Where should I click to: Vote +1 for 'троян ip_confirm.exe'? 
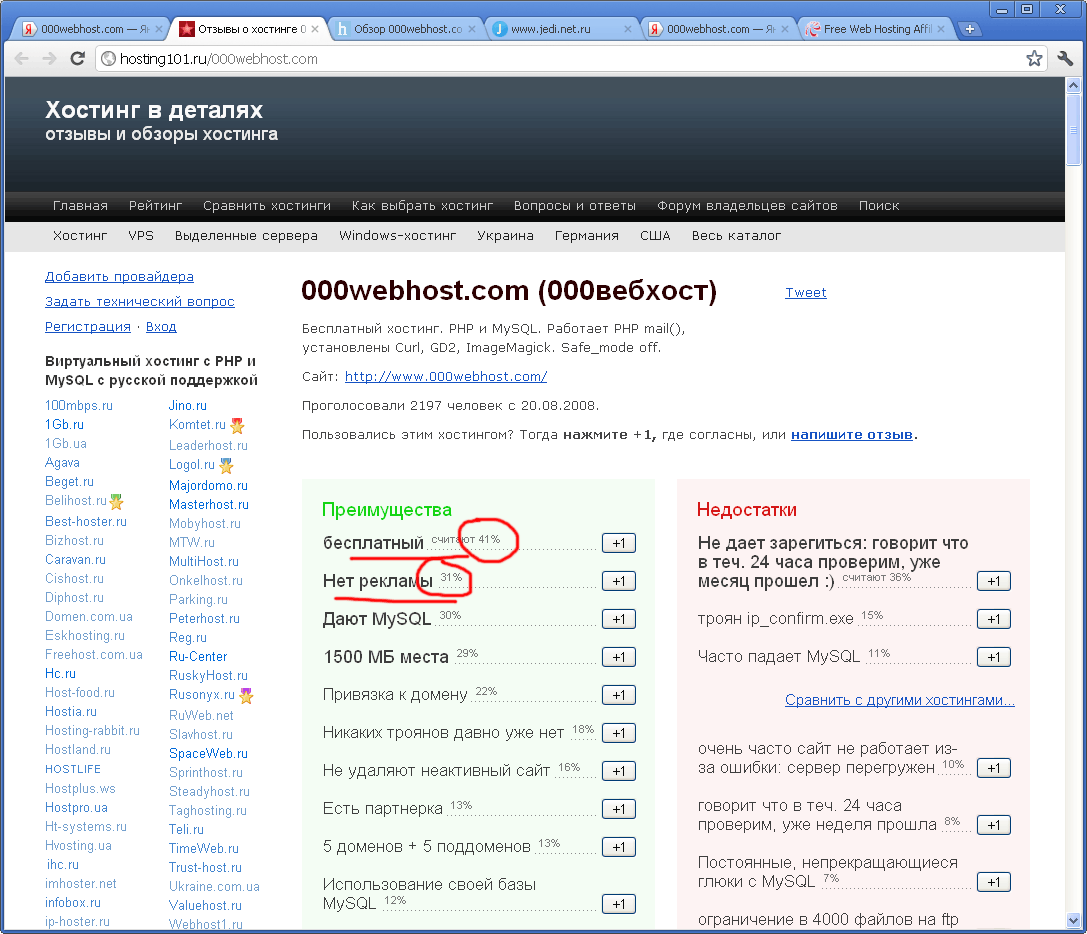pos(994,619)
